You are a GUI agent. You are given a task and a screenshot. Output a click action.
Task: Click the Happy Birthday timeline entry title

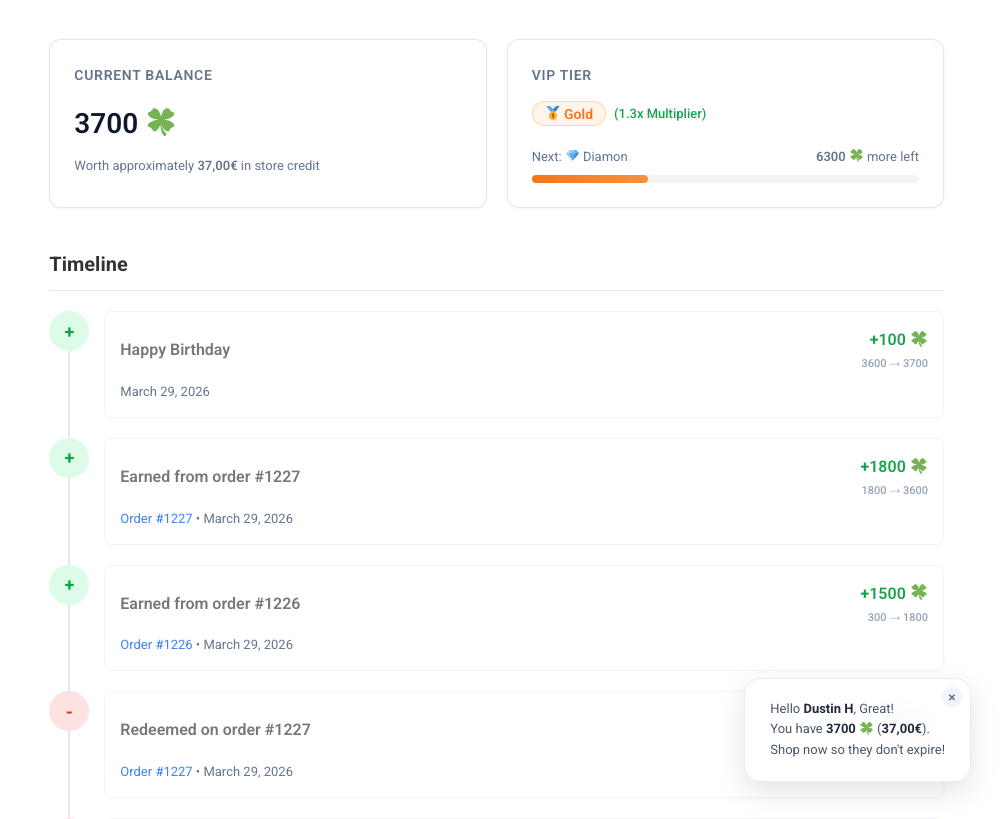pyautogui.click(x=175, y=349)
